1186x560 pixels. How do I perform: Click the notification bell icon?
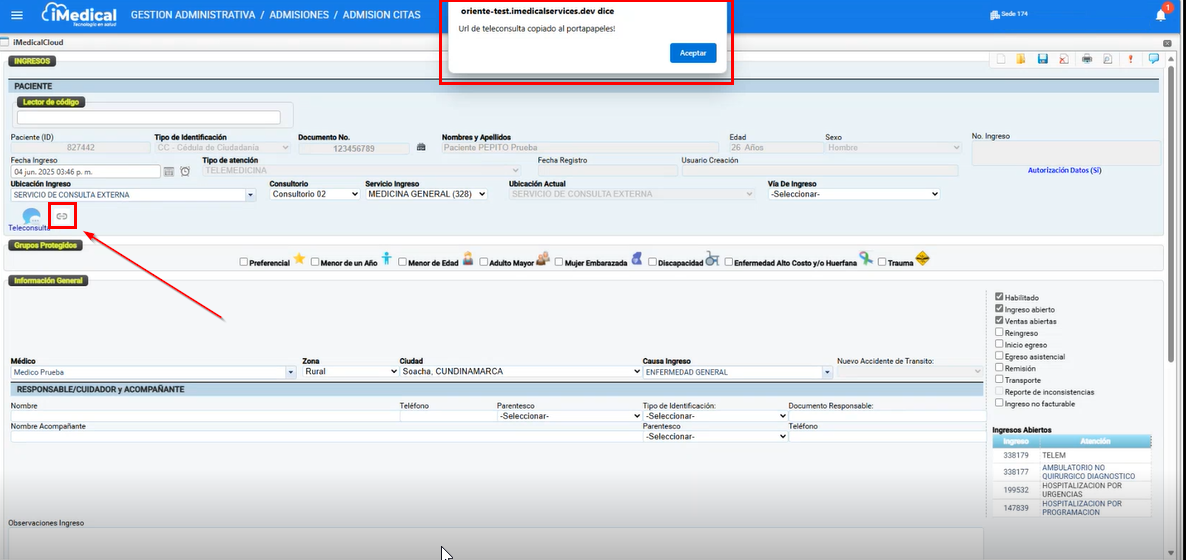coord(1161,15)
